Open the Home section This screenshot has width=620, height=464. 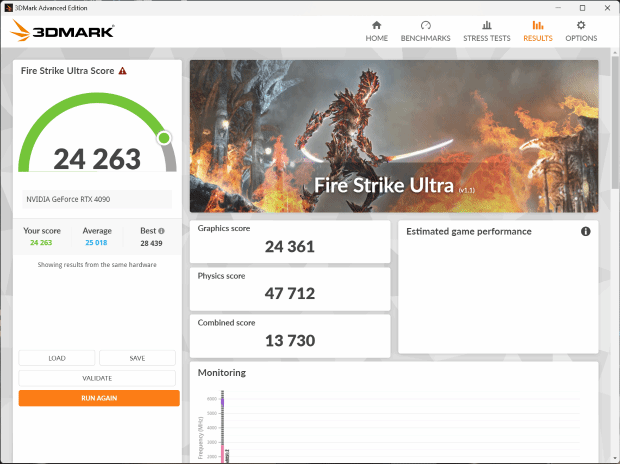click(x=376, y=31)
